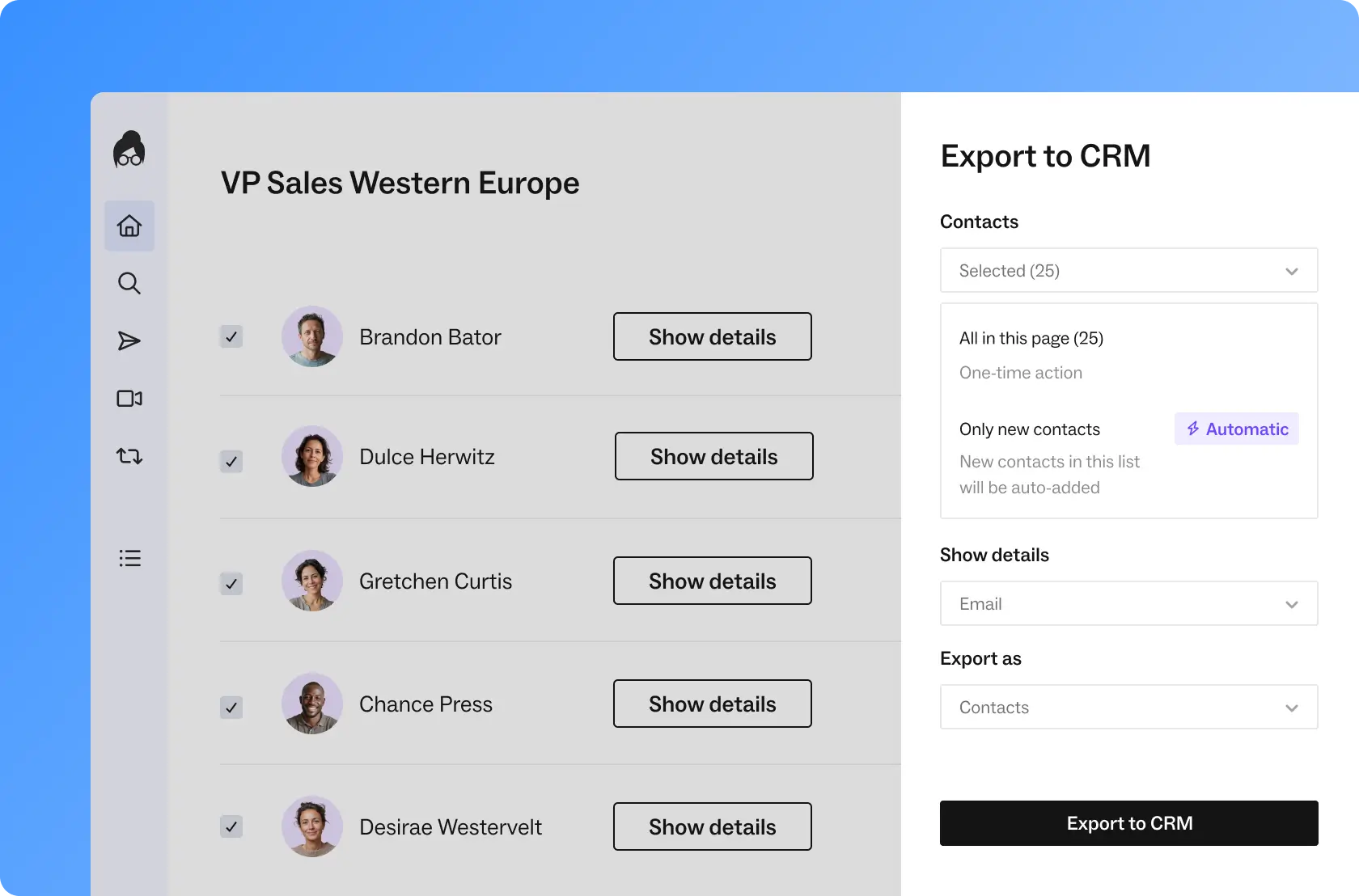Choose the Only new contacts option
The height and width of the screenshot is (896, 1359).
click(x=1030, y=429)
